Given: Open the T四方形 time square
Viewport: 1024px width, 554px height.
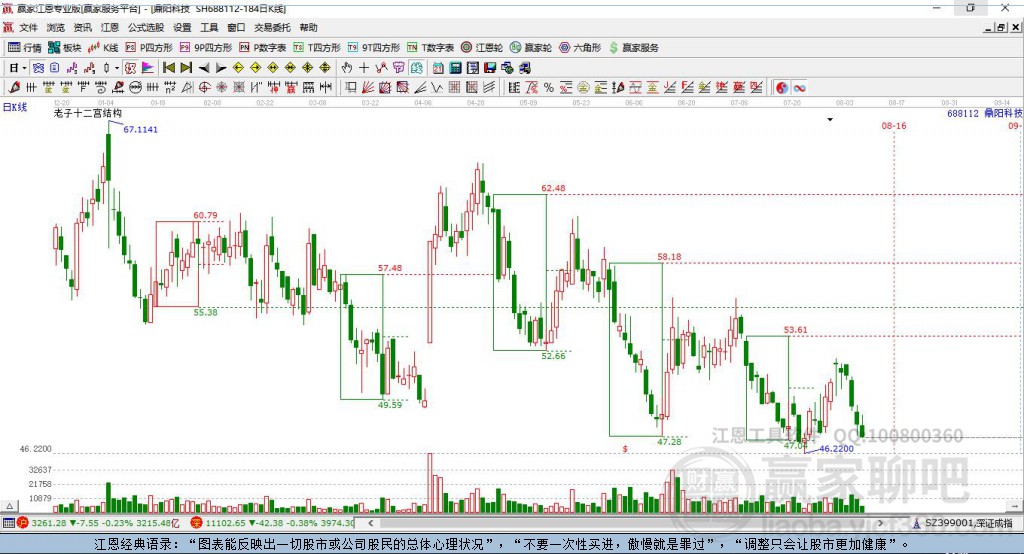Looking at the screenshot, I should pos(317,48).
